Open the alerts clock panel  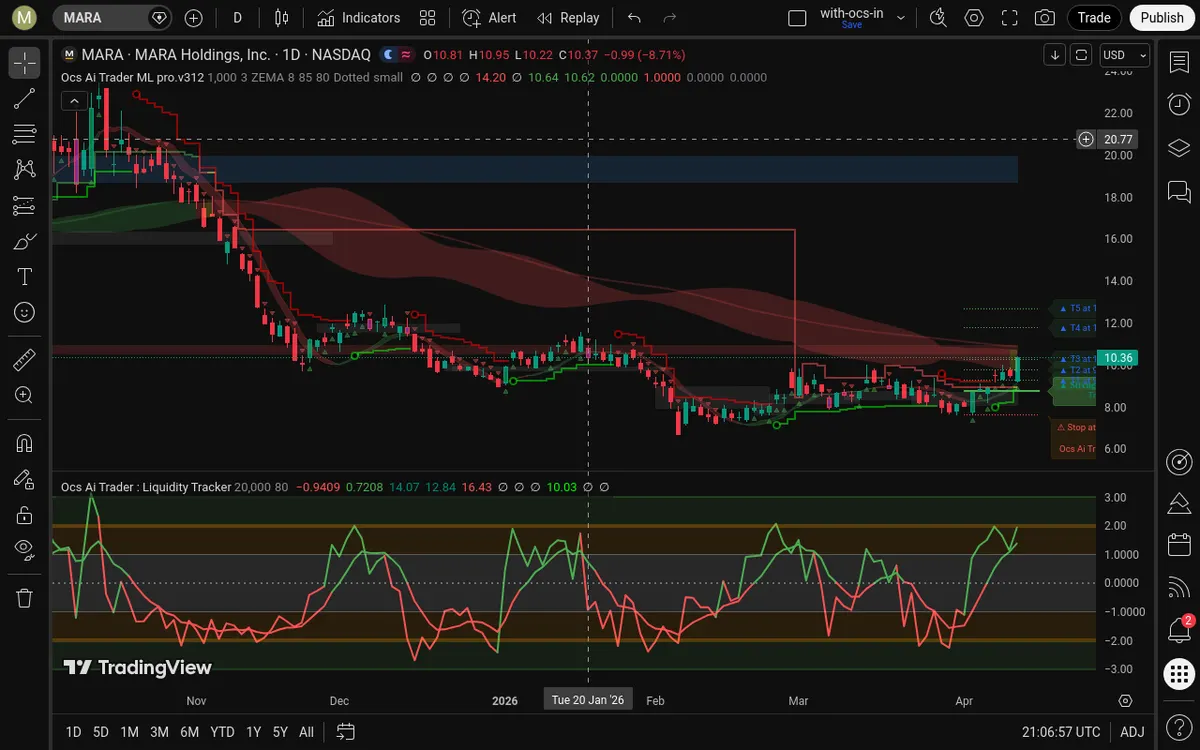pos(1179,104)
